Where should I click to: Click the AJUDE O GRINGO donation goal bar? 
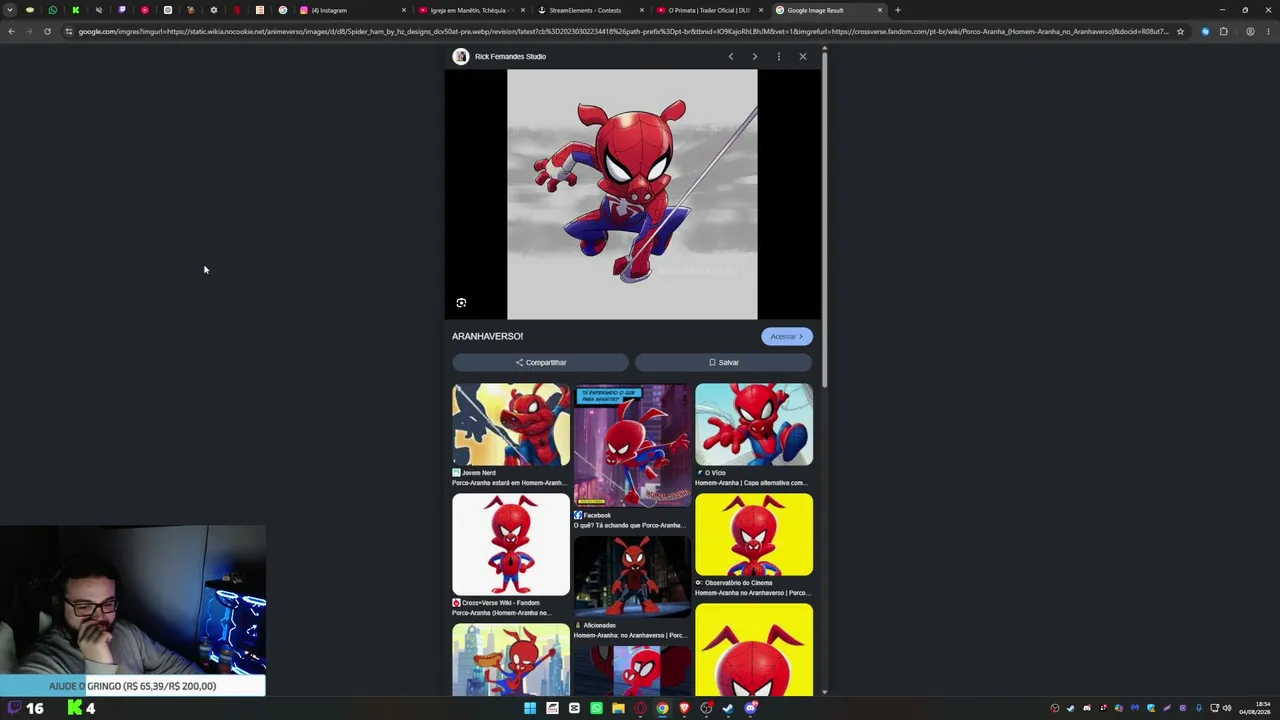pos(133,686)
